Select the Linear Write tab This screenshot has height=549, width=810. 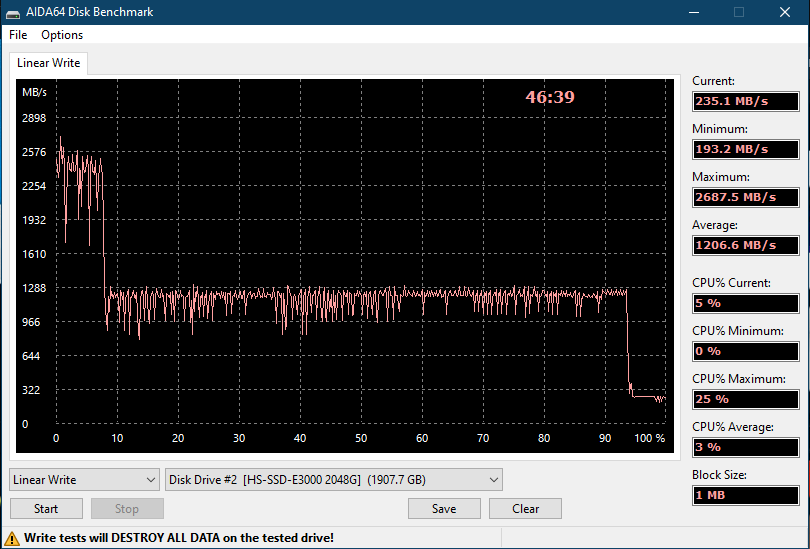[x=49, y=63]
